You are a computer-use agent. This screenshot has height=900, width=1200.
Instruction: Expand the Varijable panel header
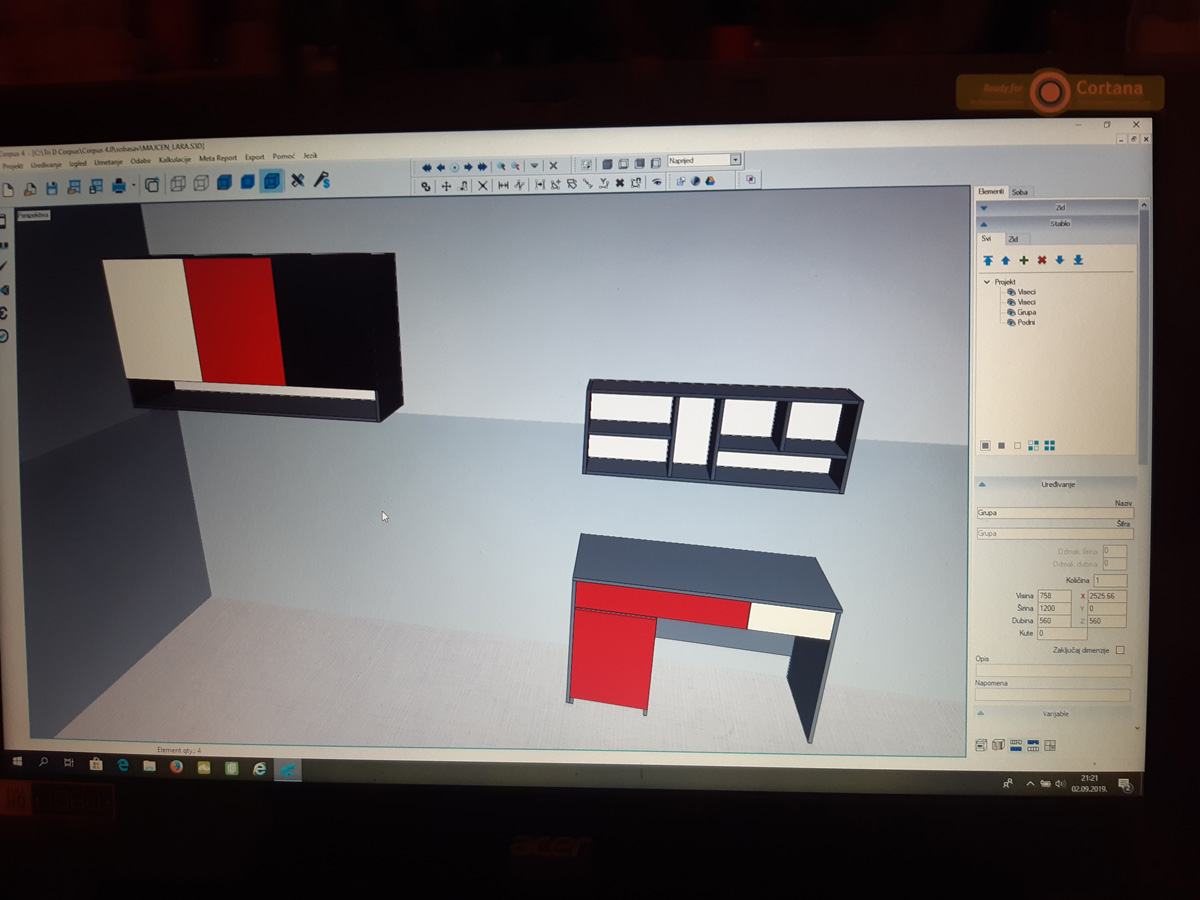pos(1055,713)
